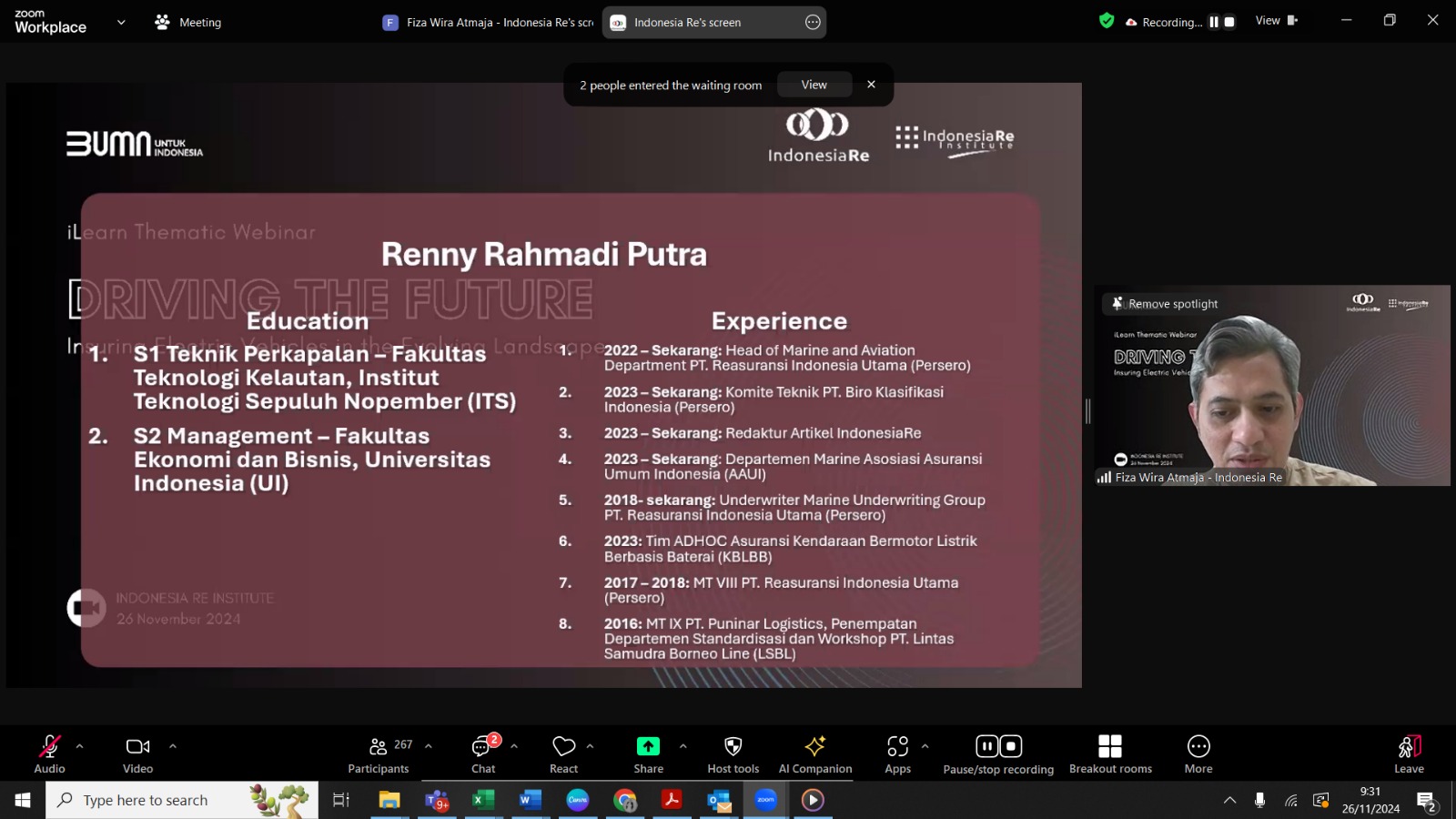The width and height of the screenshot is (1456, 819).
Task: Click the Recording... cloud indicator
Action: click(1164, 22)
